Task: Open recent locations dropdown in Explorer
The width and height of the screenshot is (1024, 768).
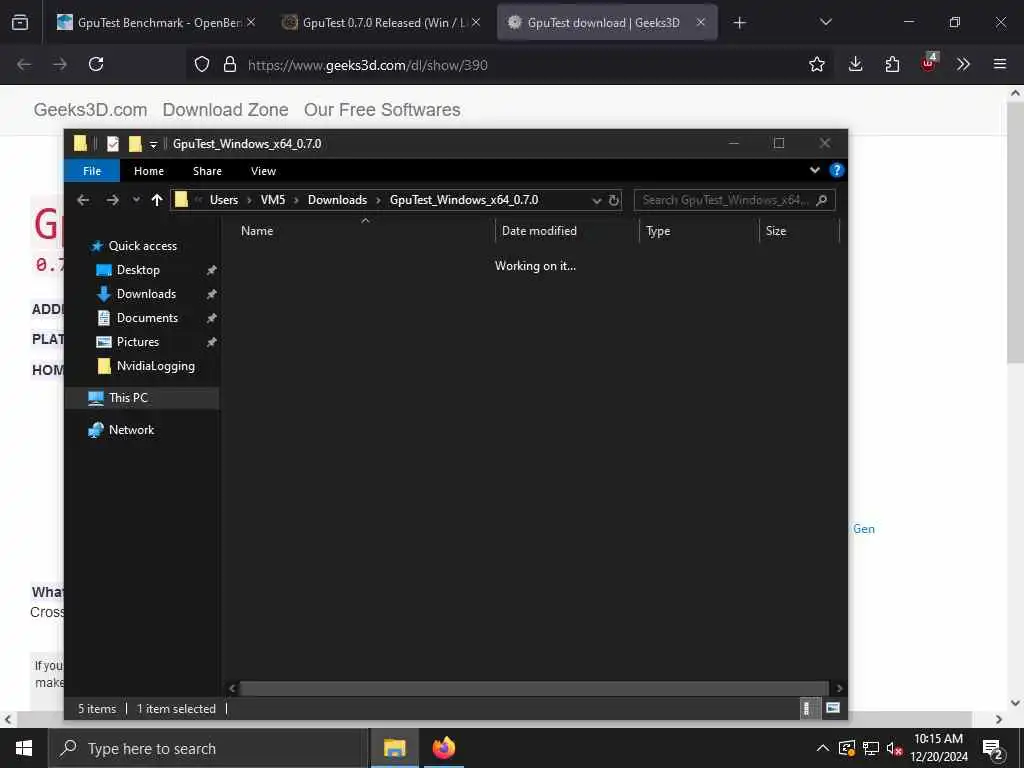Action: coord(136,200)
